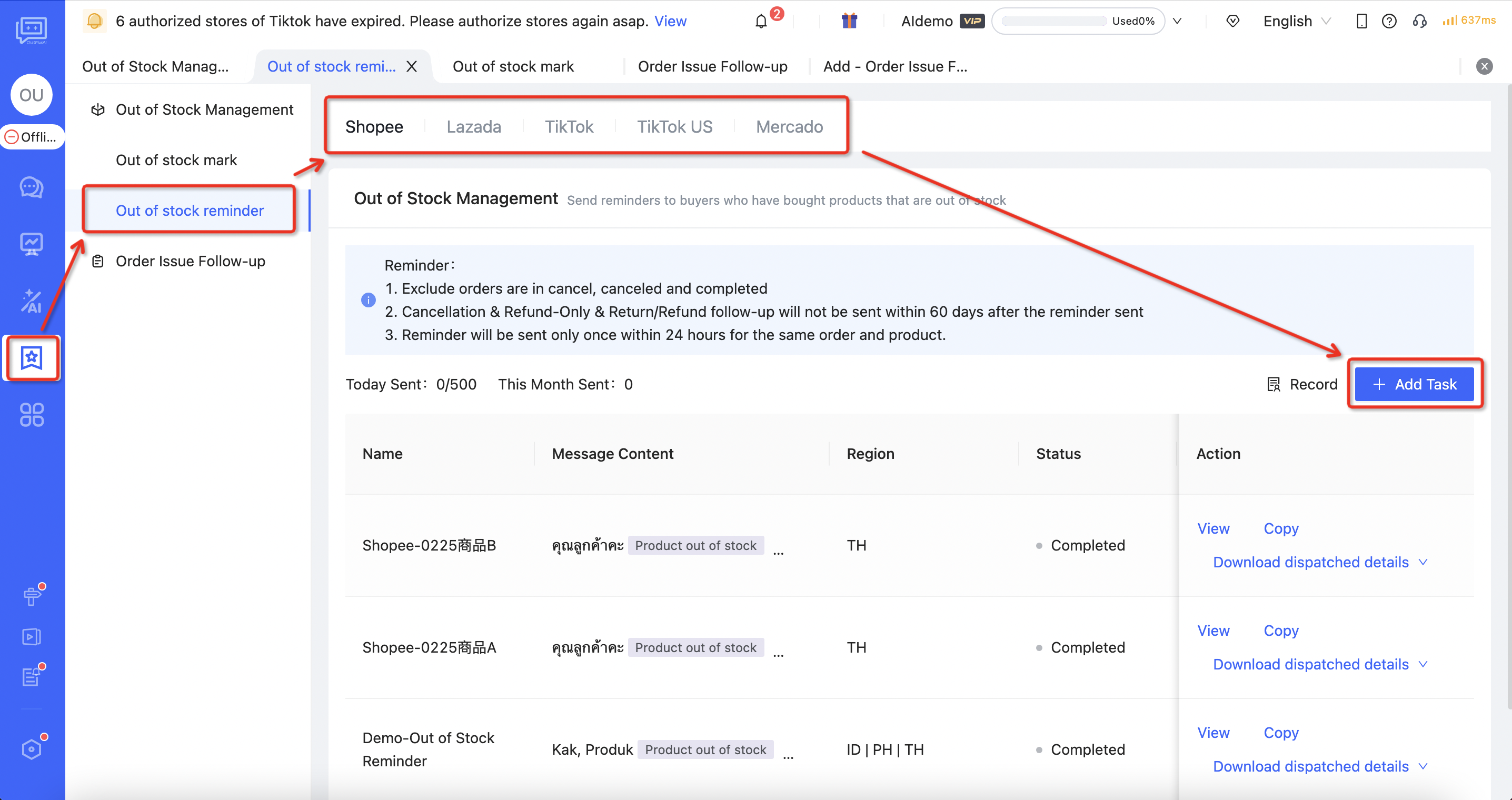Open the video tutorial sidebar icon
This screenshot has height=800, width=1512.
32,637
